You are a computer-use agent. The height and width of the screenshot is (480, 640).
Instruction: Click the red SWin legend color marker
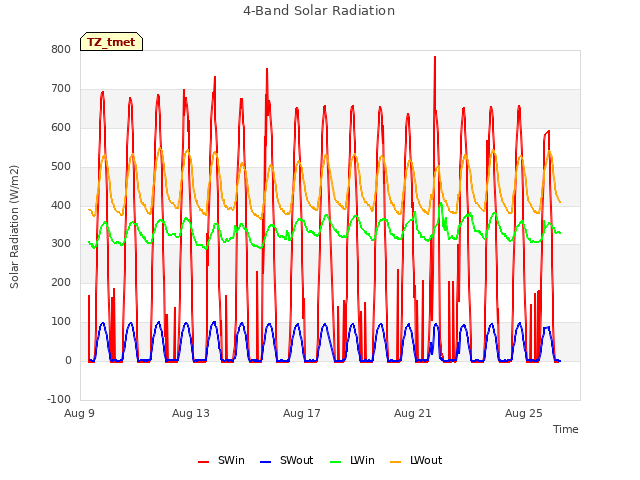pyautogui.click(x=203, y=462)
